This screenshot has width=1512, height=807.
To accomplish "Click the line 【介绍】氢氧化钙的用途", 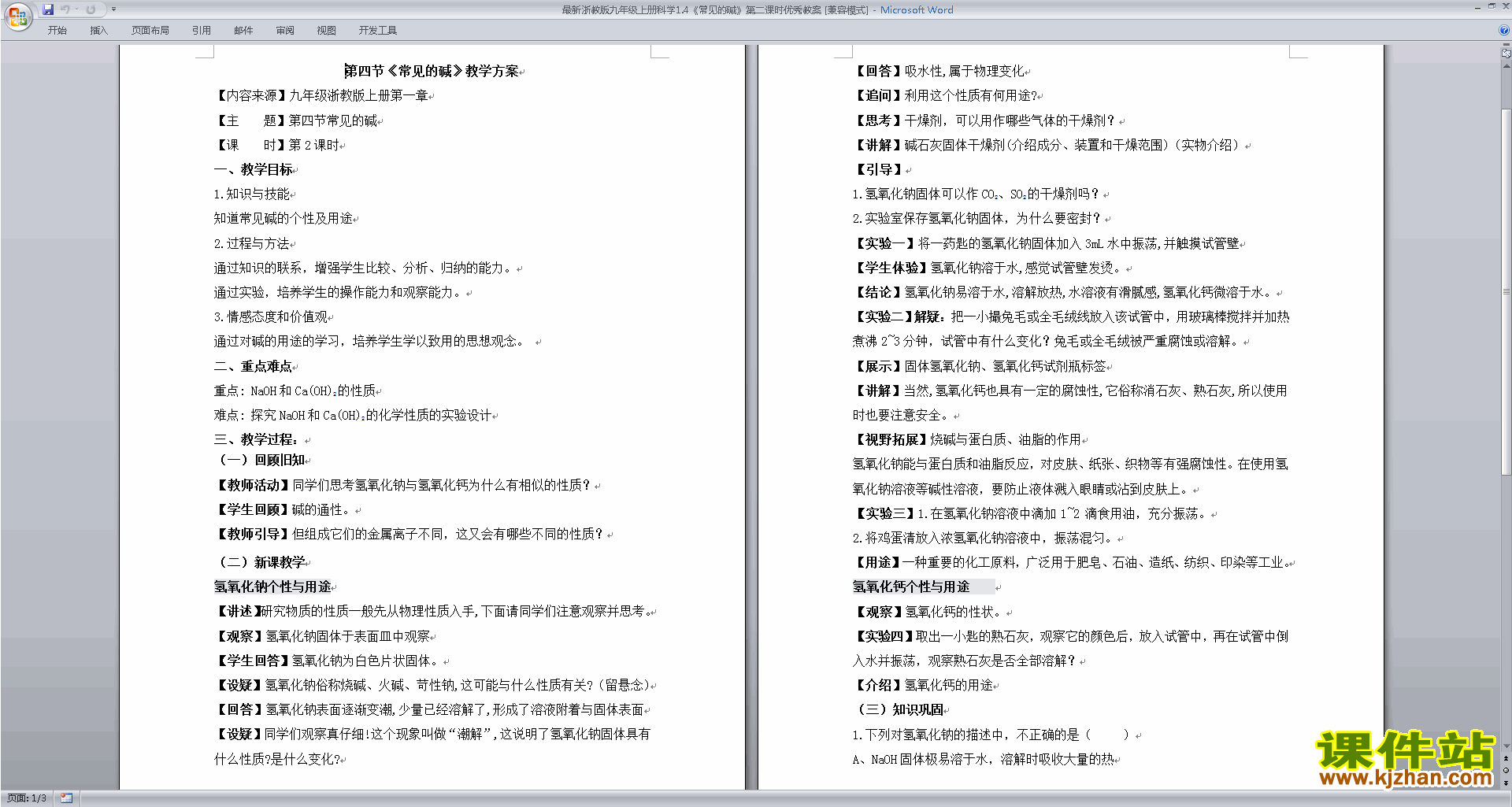I will coord(923,685).
